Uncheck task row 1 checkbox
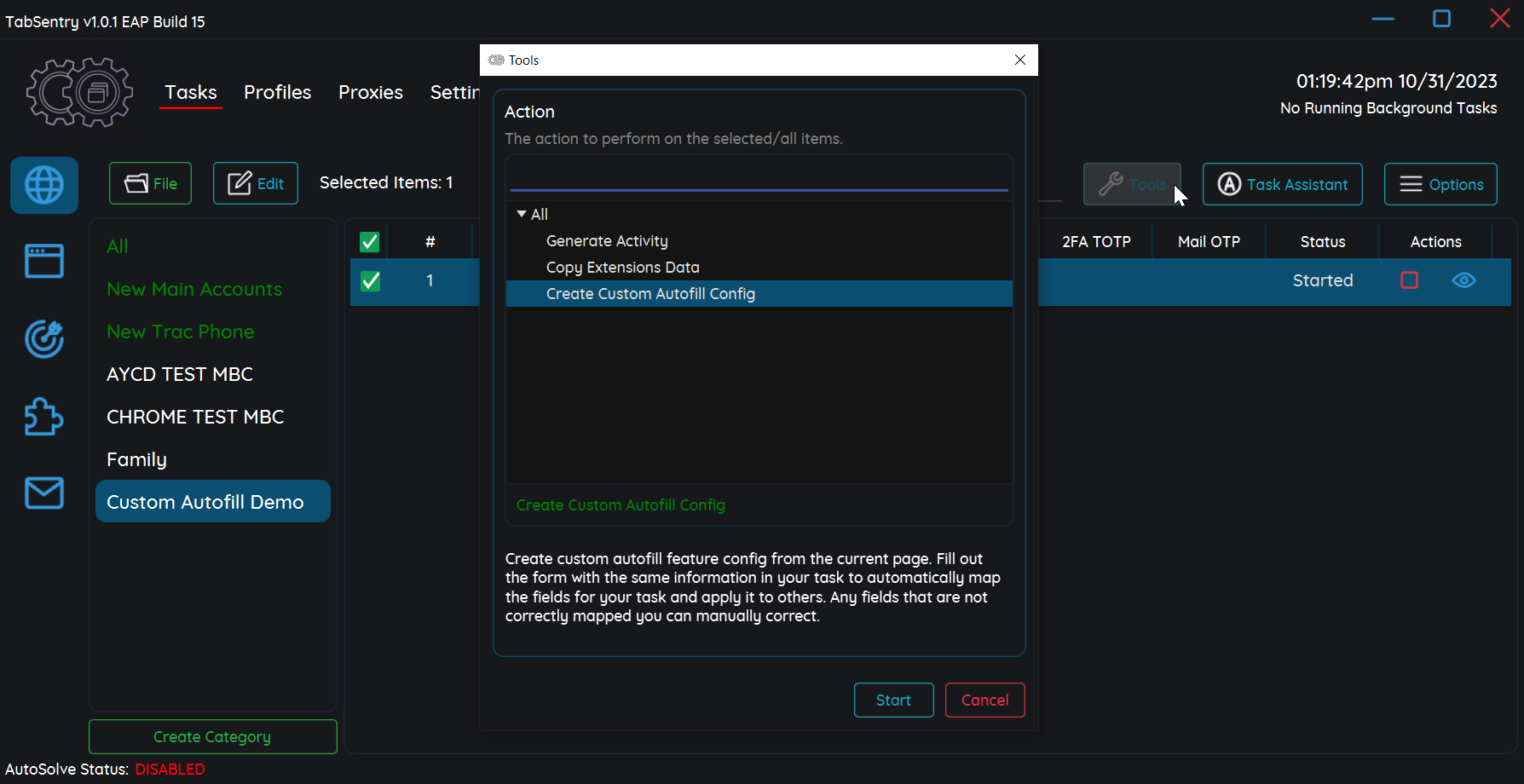 (369, 281)
